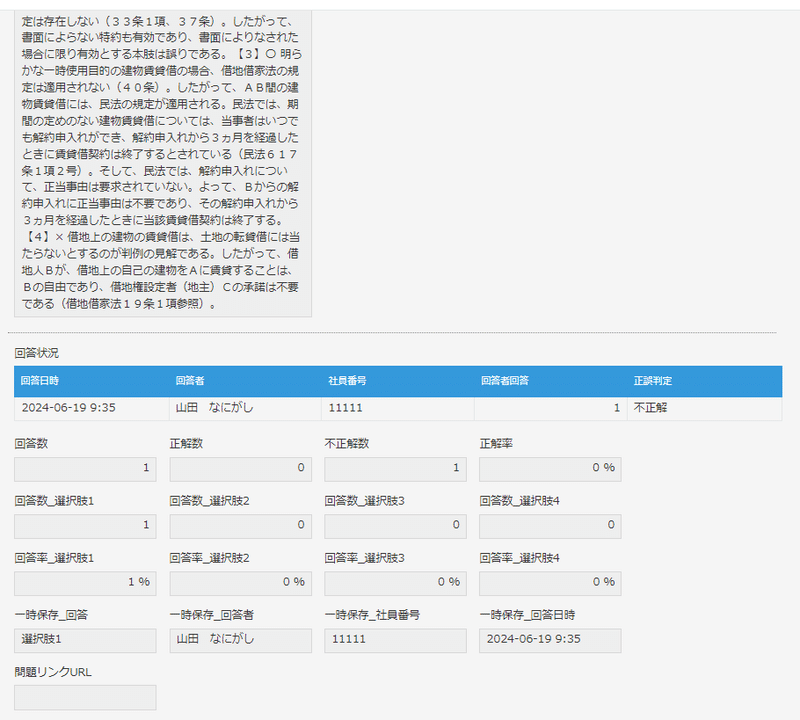Click the 回答状況 section label

coord(36,353)
